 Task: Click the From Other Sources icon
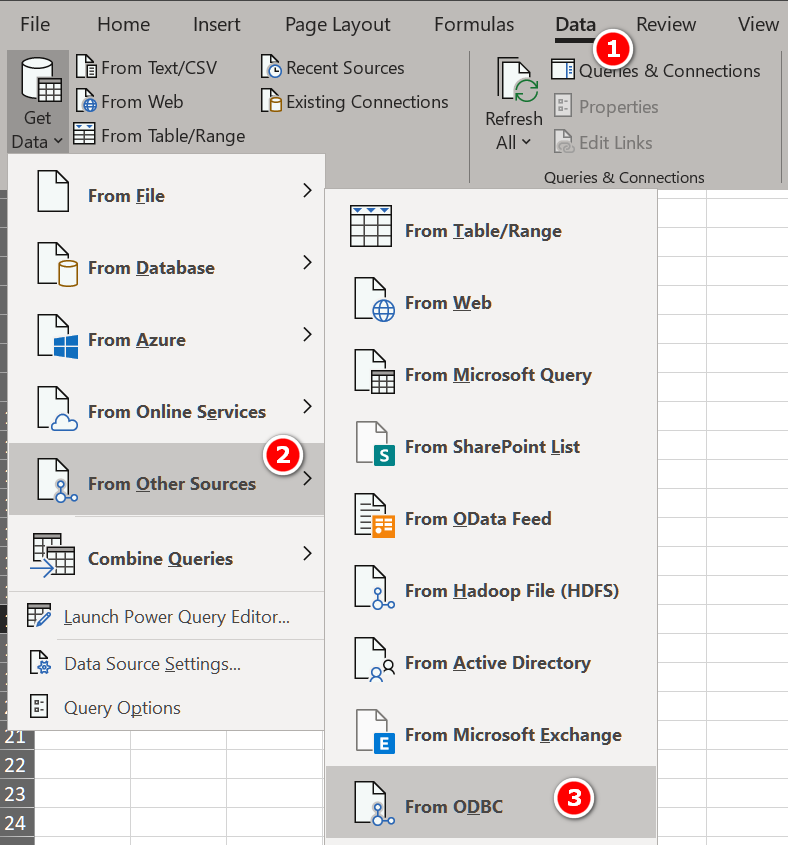coord(57,480)
